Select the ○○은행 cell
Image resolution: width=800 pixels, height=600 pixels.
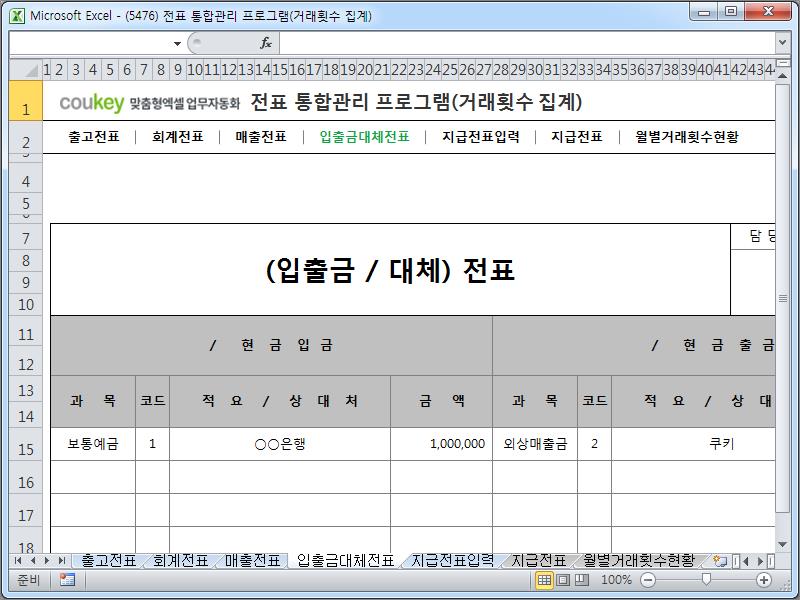point(280,444)
